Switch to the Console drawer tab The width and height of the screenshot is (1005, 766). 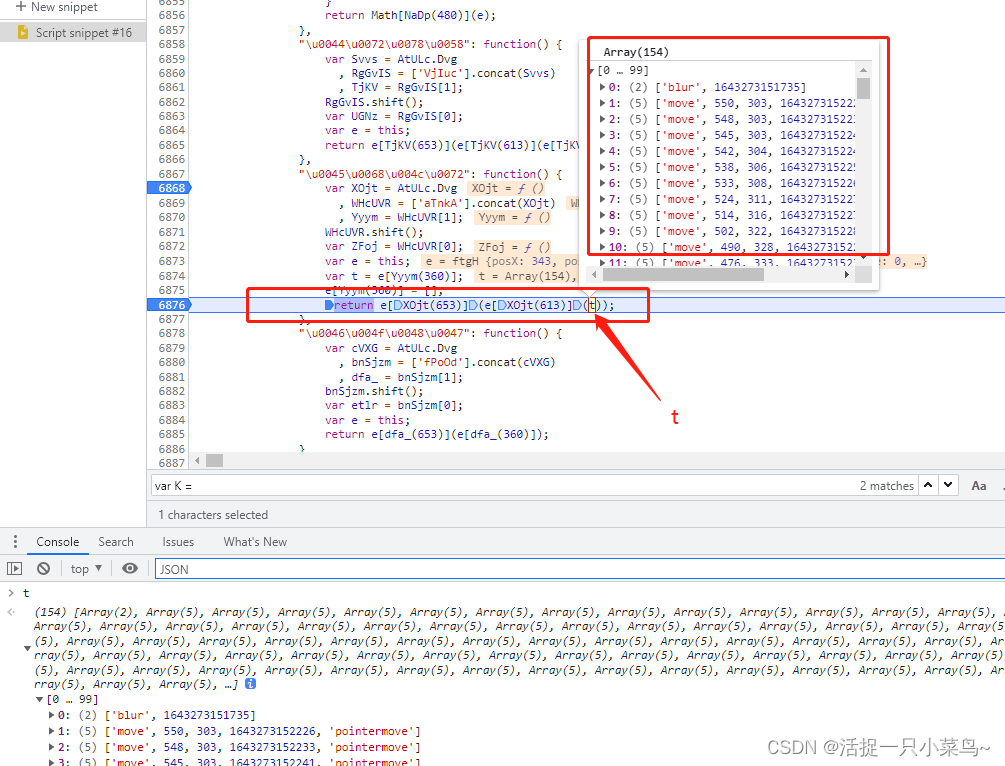[58, 542]
